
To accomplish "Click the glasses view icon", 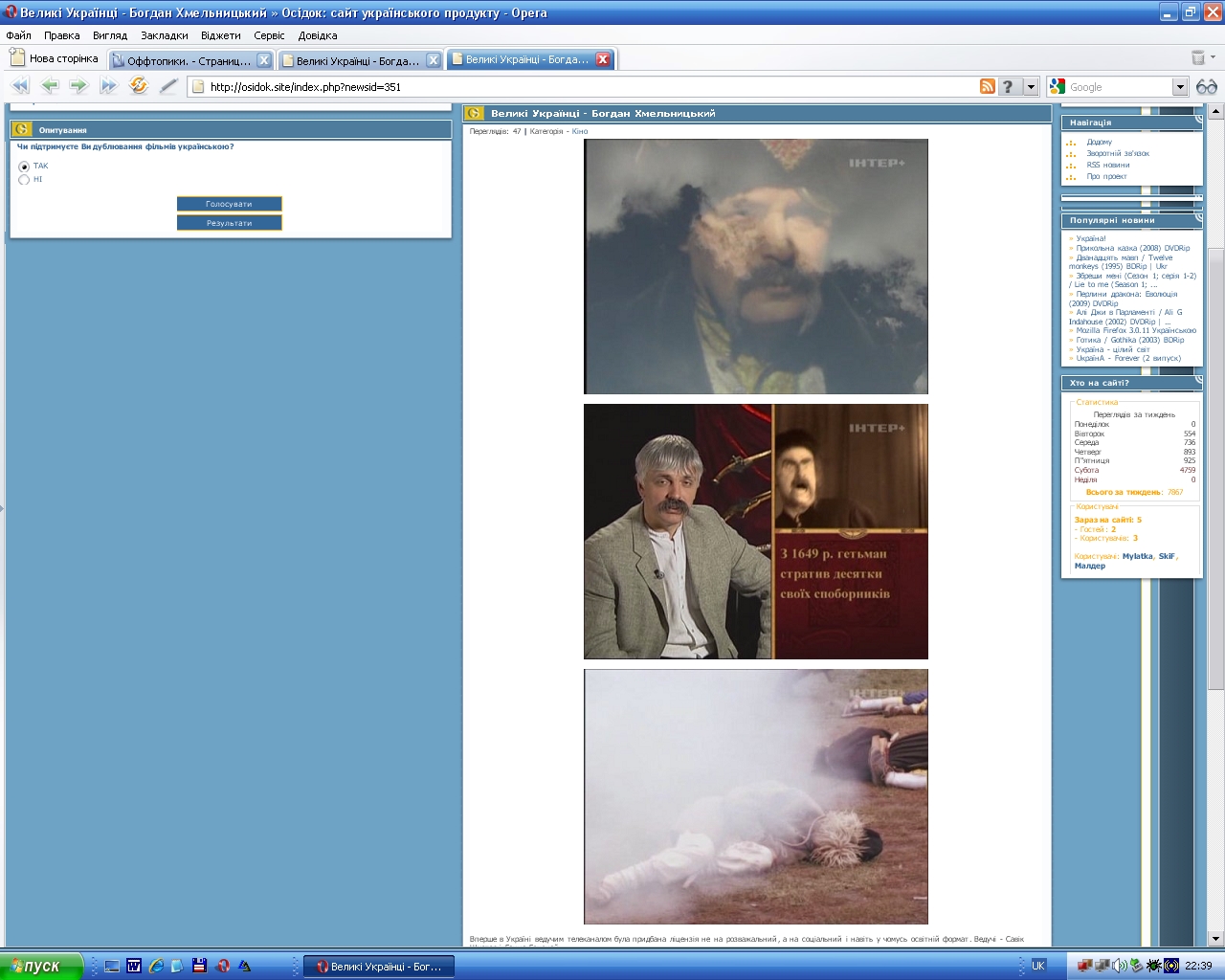I will point(1207,87).
